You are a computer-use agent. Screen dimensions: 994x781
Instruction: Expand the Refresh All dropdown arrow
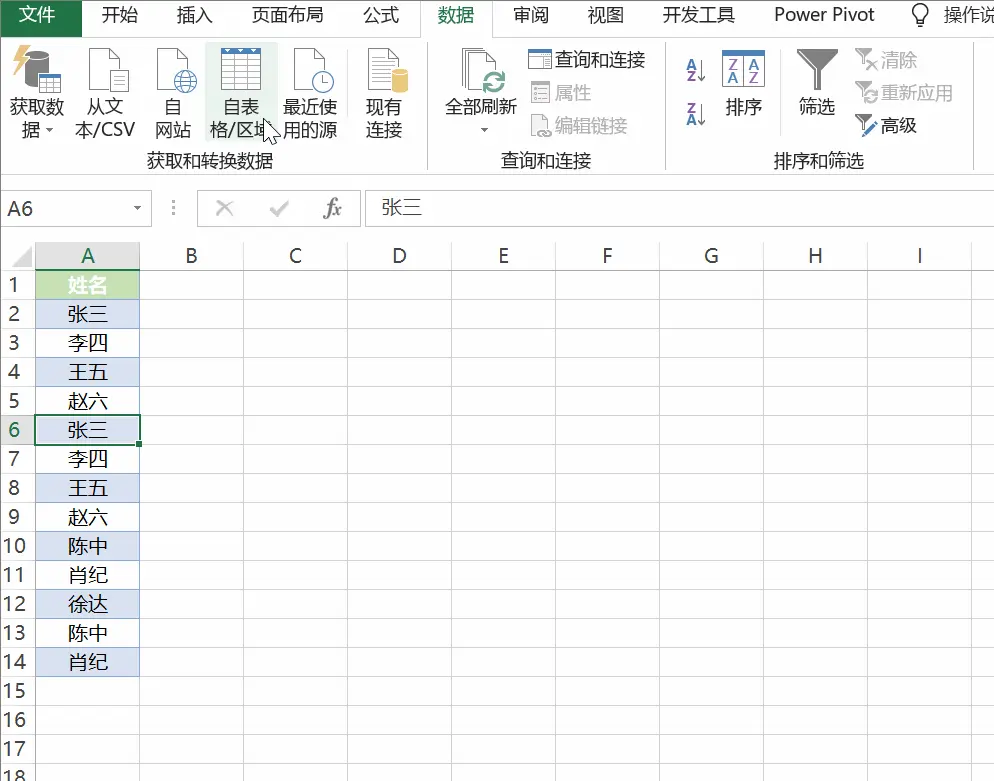tap(484, 130)
